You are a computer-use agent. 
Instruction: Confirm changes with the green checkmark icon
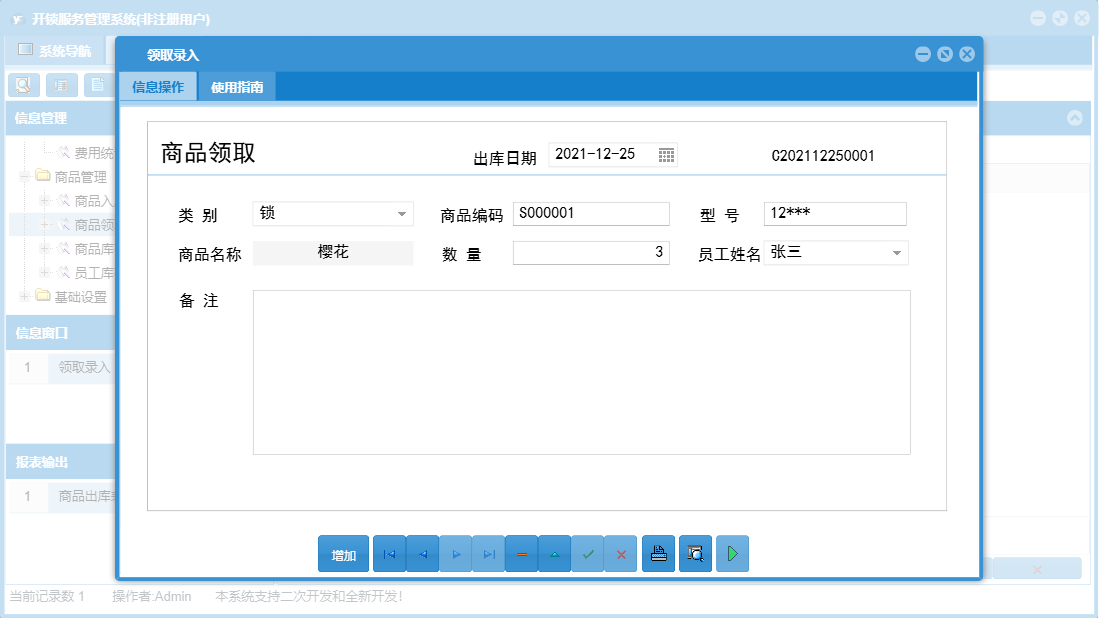click(588, 553)
